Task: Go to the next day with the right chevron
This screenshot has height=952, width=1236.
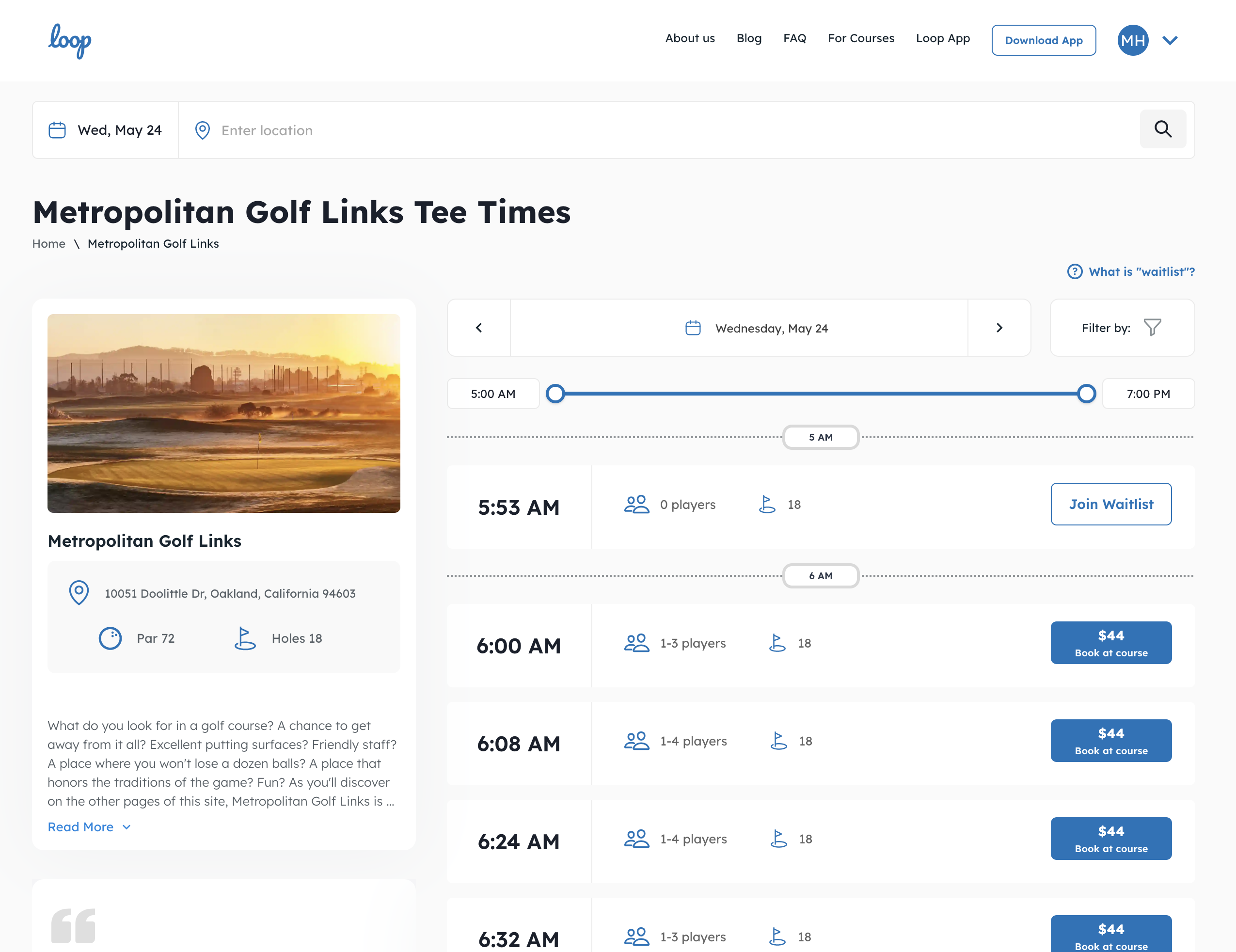Action: click(999, 327)
